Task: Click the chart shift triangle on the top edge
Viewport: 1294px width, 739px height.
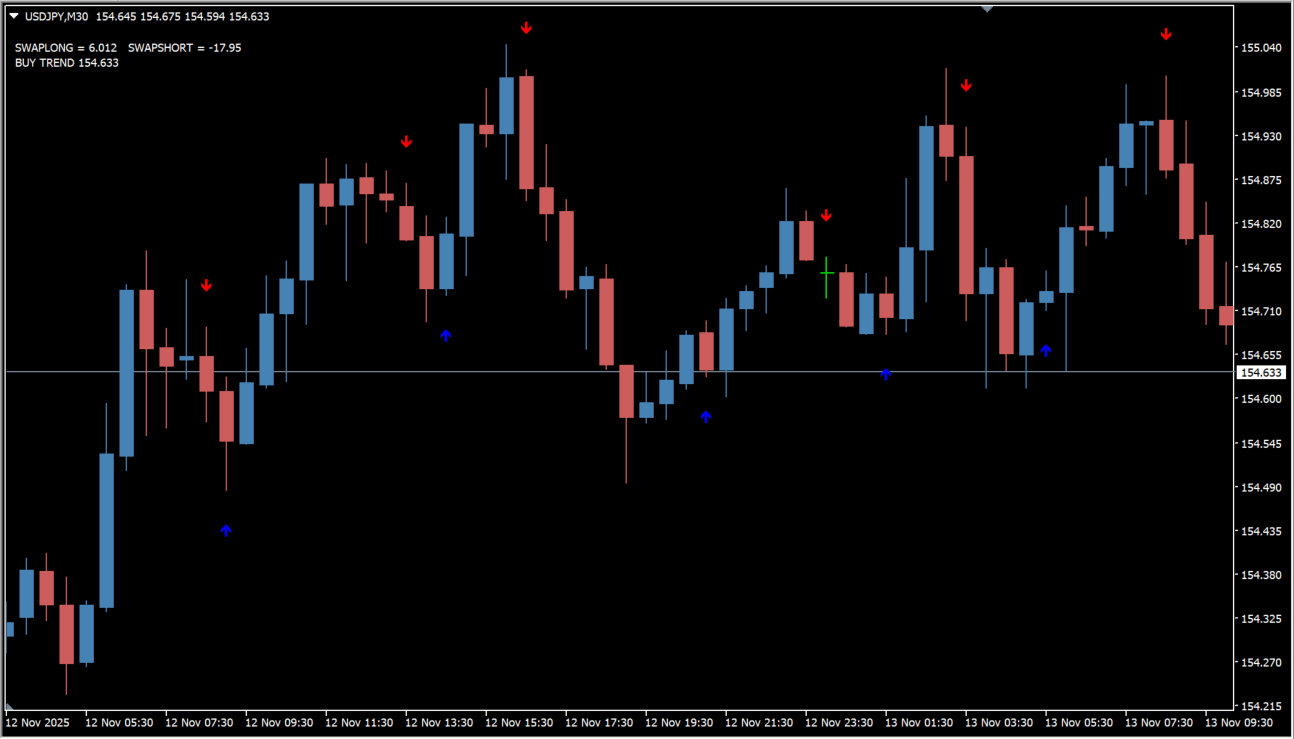Action: point(987,9)
